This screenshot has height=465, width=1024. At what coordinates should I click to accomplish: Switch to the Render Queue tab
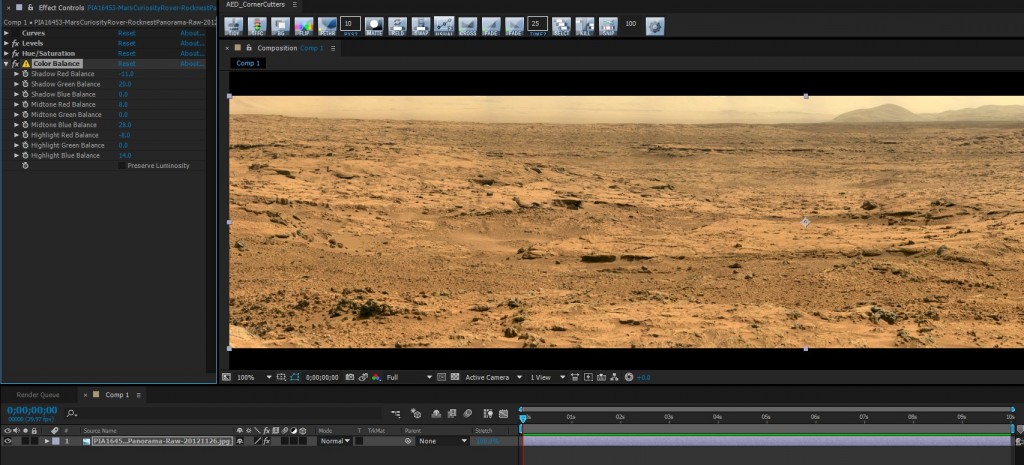point(38,395)
